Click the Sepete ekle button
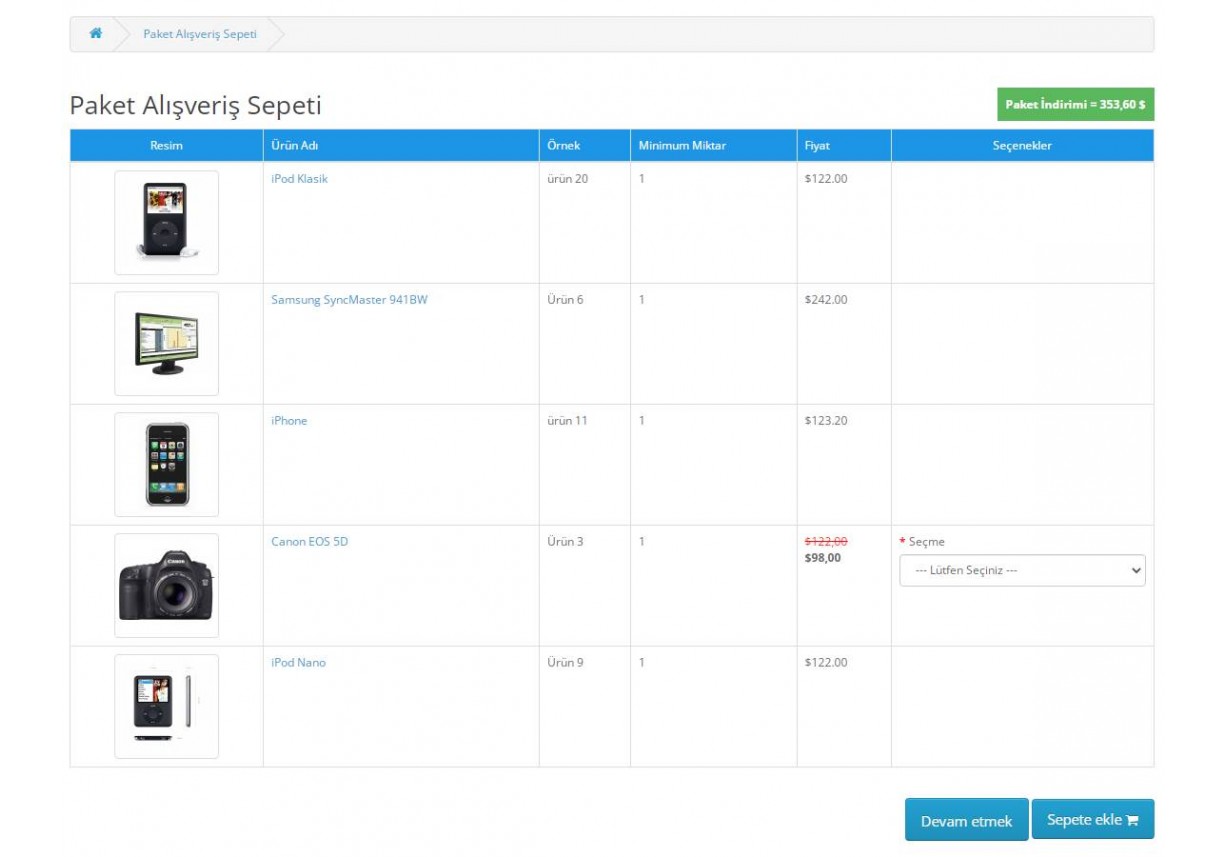The width and height of the screenshot is (1227, 857). tap(1093, 818)
